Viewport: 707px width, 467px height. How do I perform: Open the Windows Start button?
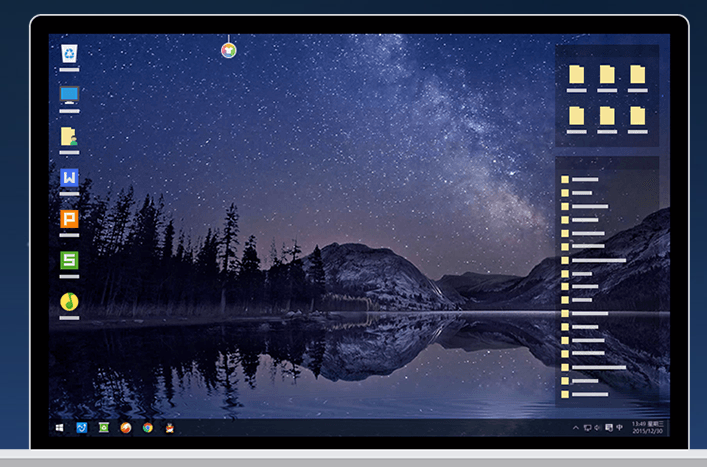[60, 428]
